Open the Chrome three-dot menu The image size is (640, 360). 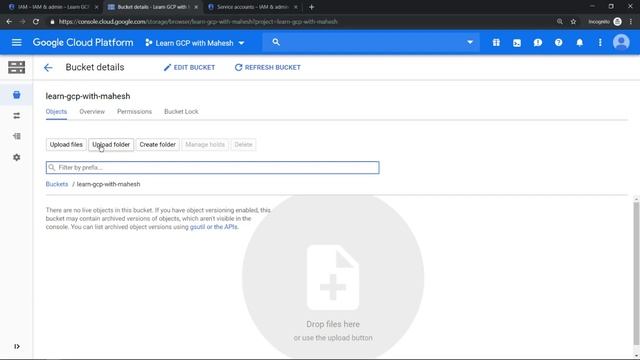point(631,22)
